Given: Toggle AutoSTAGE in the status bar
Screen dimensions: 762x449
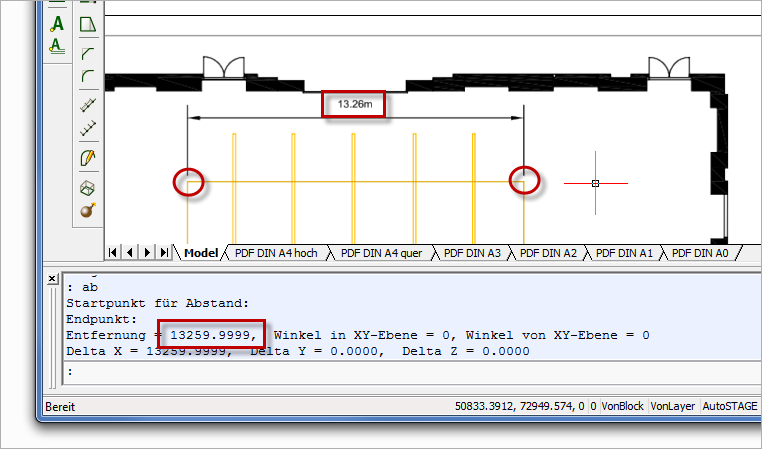Looking at the screenshot, I should coord(727,407).
